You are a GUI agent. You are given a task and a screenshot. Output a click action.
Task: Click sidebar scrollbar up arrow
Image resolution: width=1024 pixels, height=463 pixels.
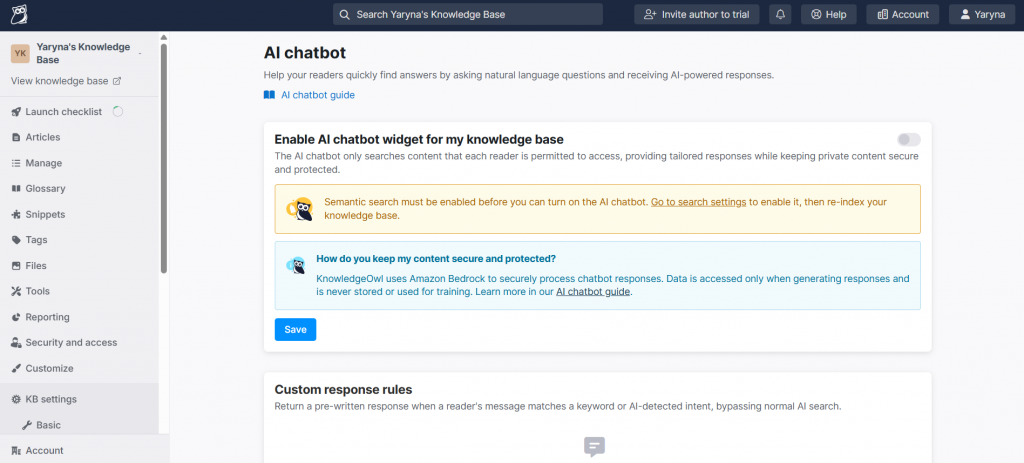click(164, 37)
